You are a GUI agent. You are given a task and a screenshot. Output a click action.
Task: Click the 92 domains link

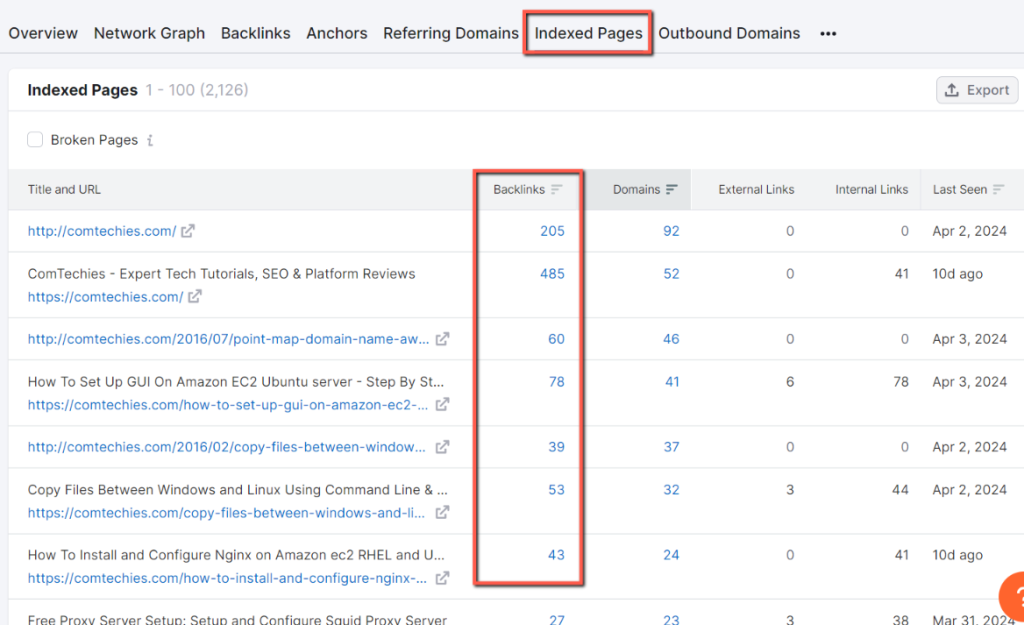670,231
